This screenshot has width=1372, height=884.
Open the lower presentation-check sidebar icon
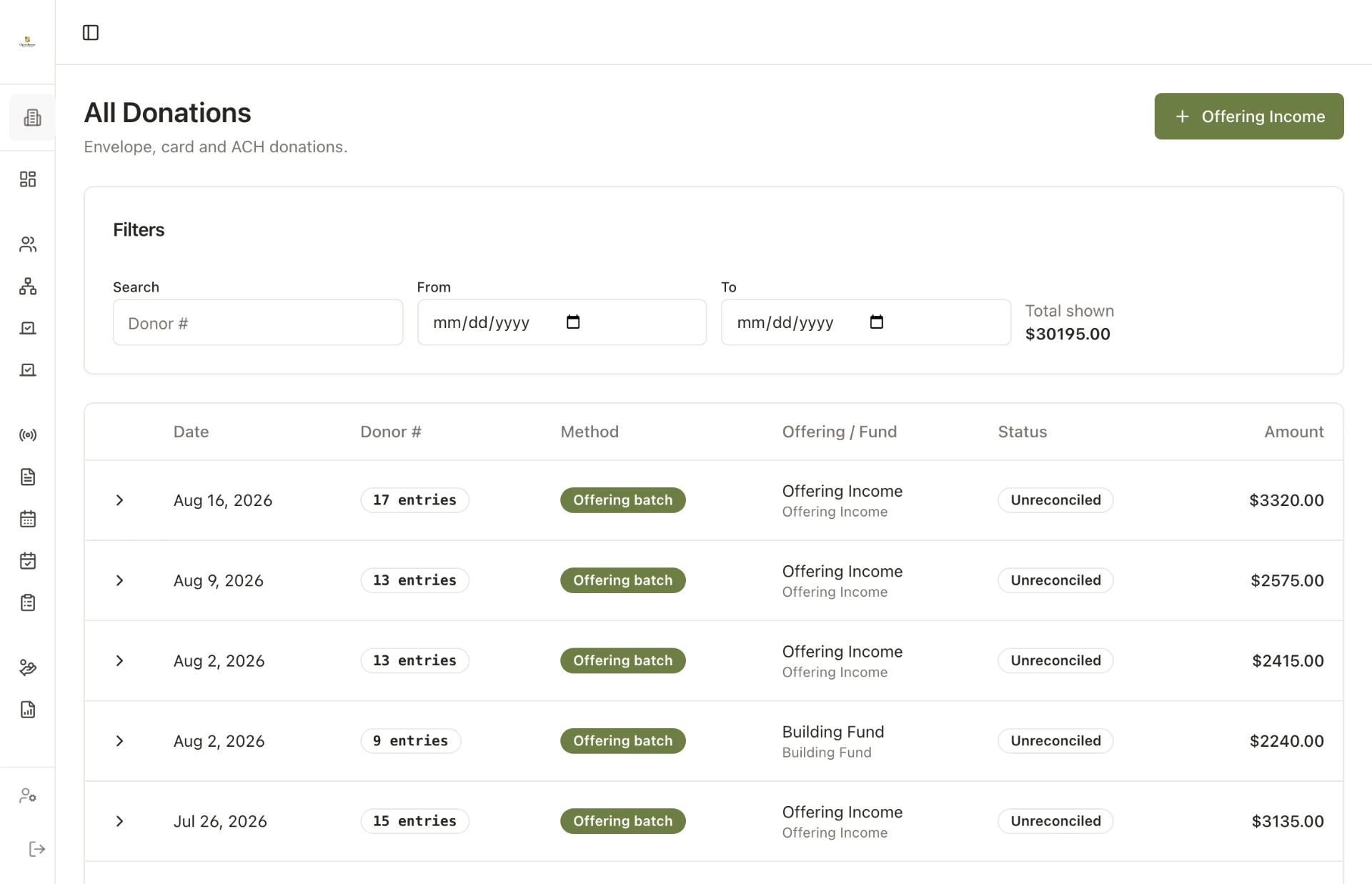tap(28, 369)
